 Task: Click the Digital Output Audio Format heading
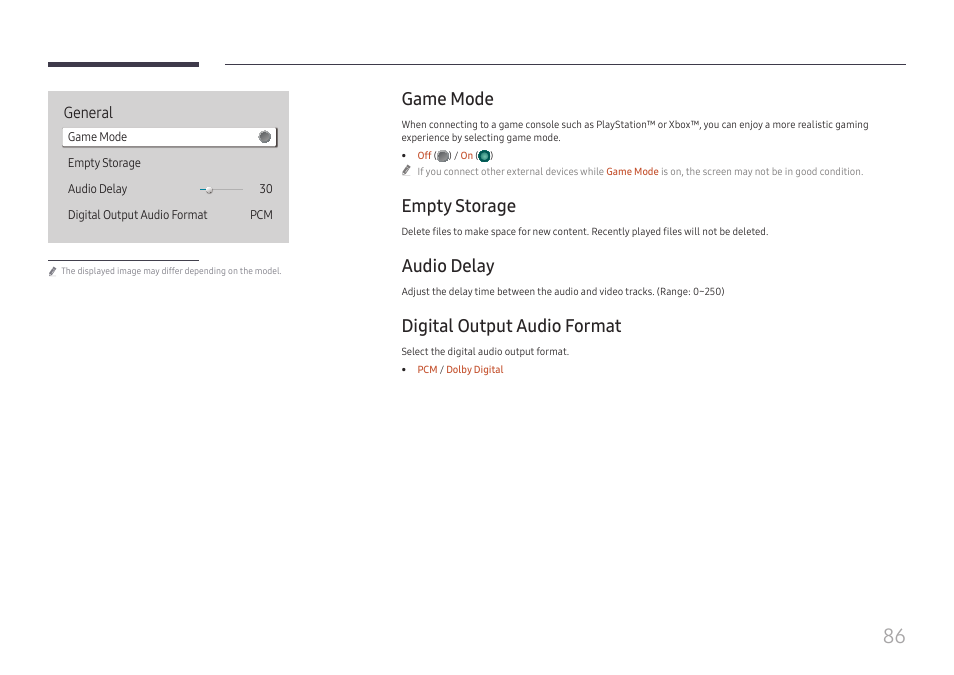511,326
